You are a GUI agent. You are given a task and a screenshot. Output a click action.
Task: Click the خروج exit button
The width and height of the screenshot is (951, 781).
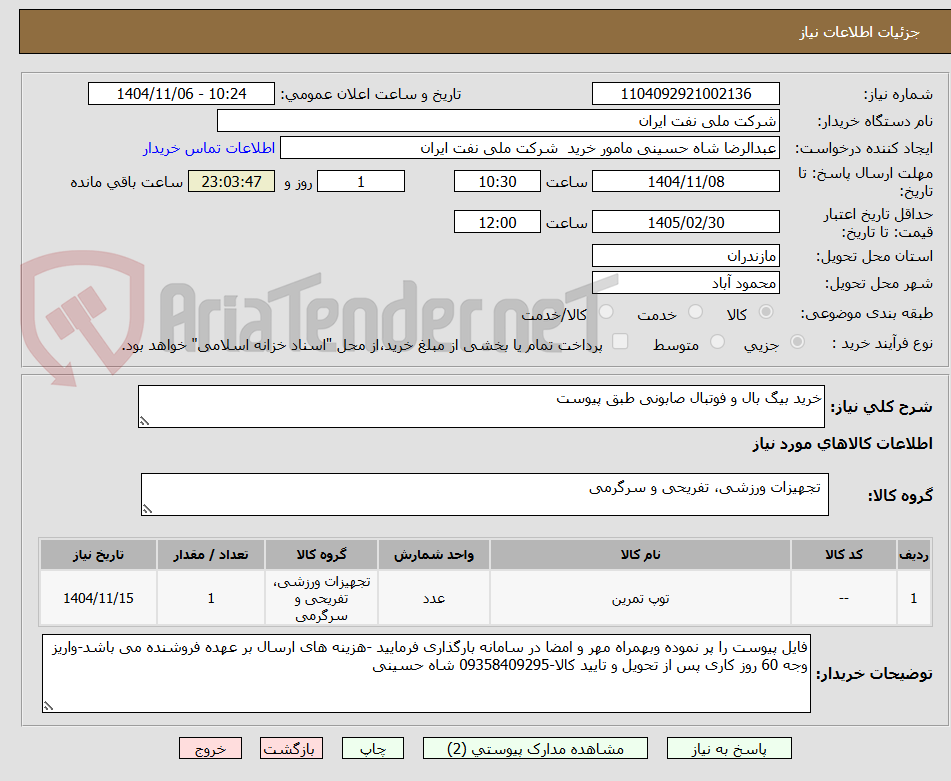click(x=210, y=748)
